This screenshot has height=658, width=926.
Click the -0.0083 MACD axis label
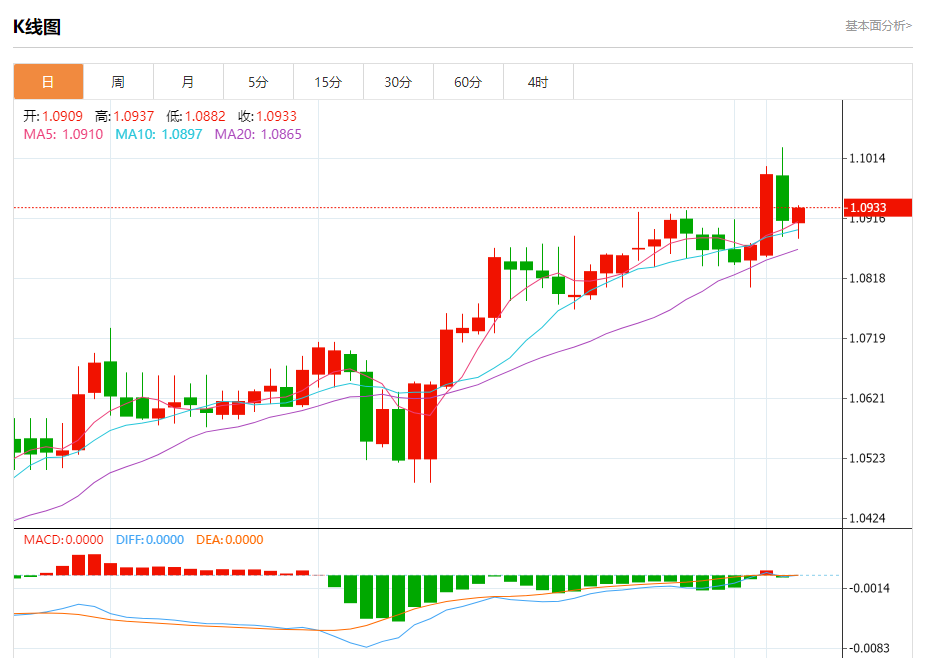(x=869, y=648)
